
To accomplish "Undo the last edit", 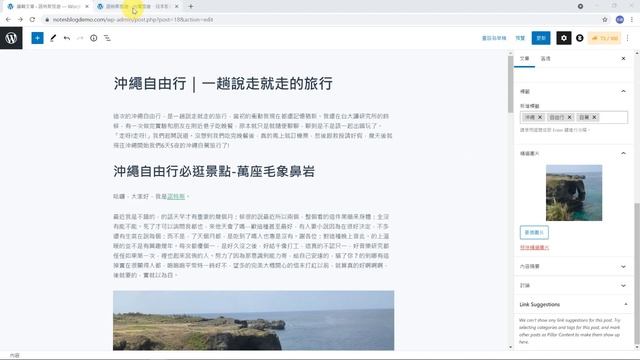I will coord(67,38).
